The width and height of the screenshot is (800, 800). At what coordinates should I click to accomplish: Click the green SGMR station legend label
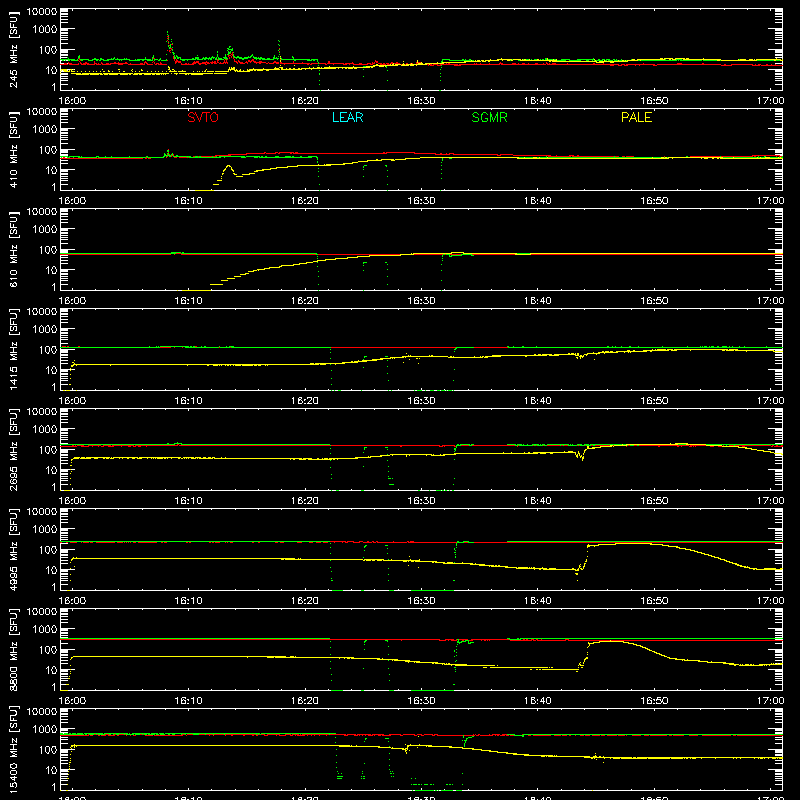489,117
